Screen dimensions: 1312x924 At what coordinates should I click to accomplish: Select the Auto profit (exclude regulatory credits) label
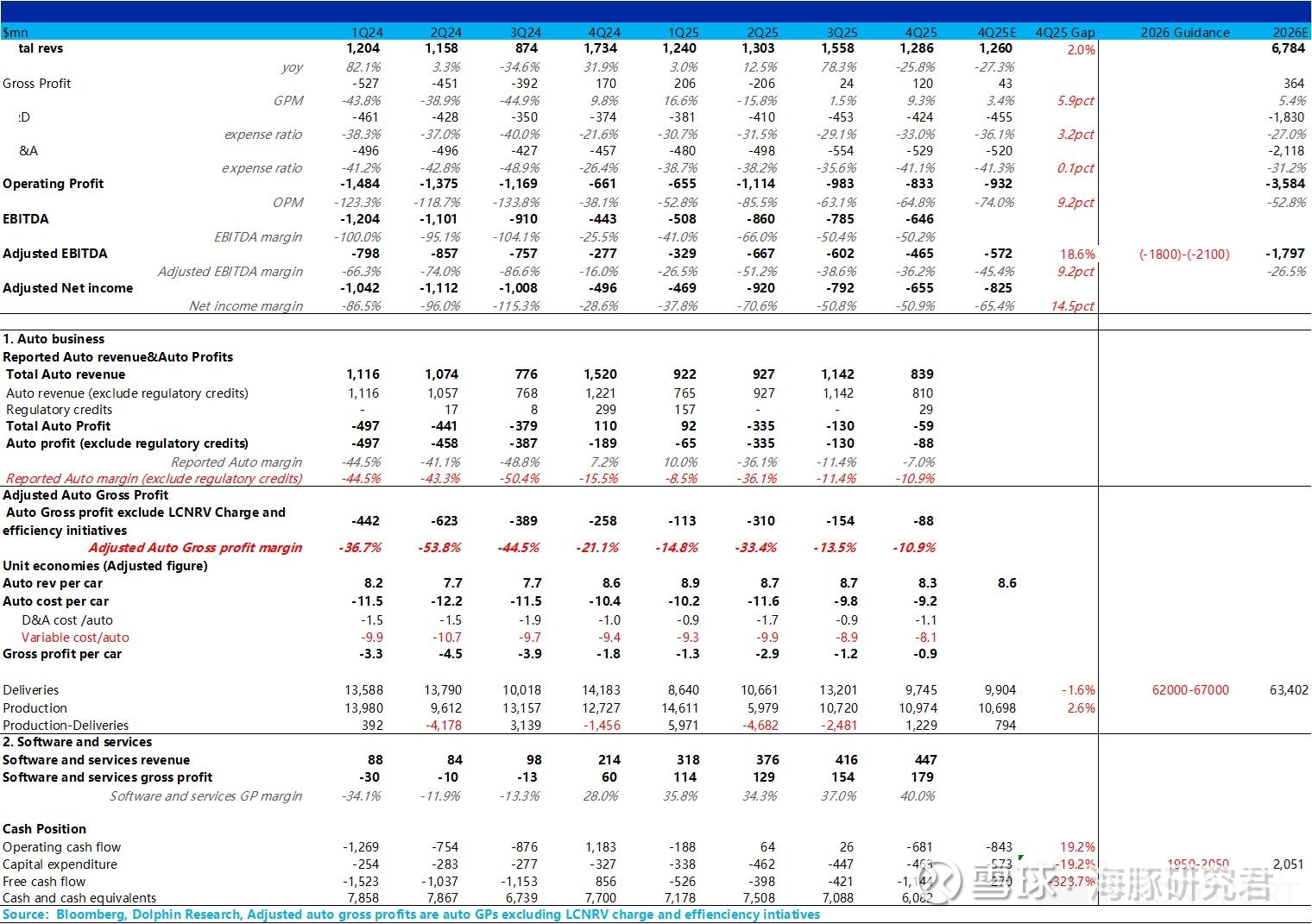click(x=127, y=443)
